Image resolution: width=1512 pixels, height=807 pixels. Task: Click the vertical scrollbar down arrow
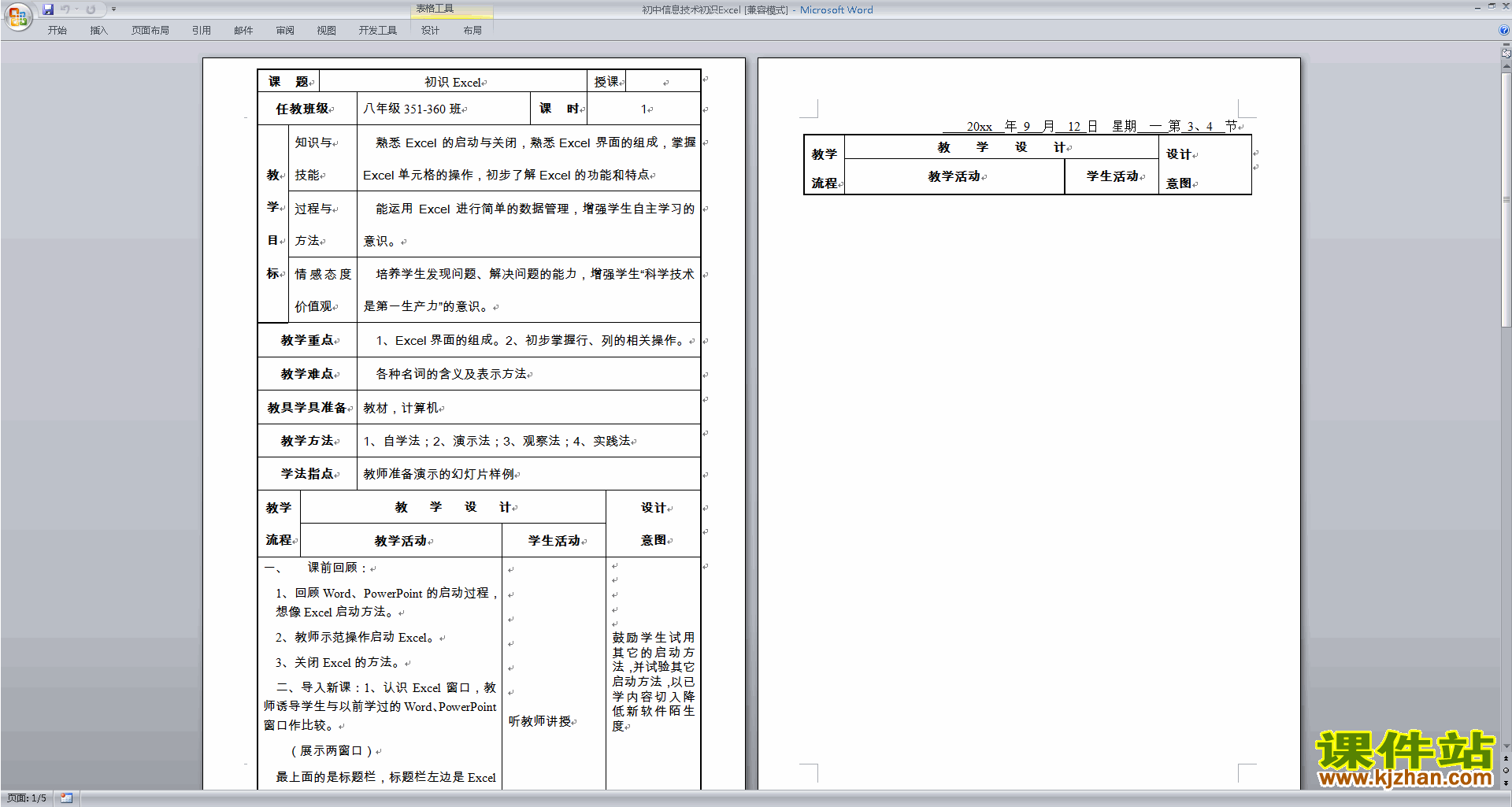pyautogui.click(x=1506, y=746)
